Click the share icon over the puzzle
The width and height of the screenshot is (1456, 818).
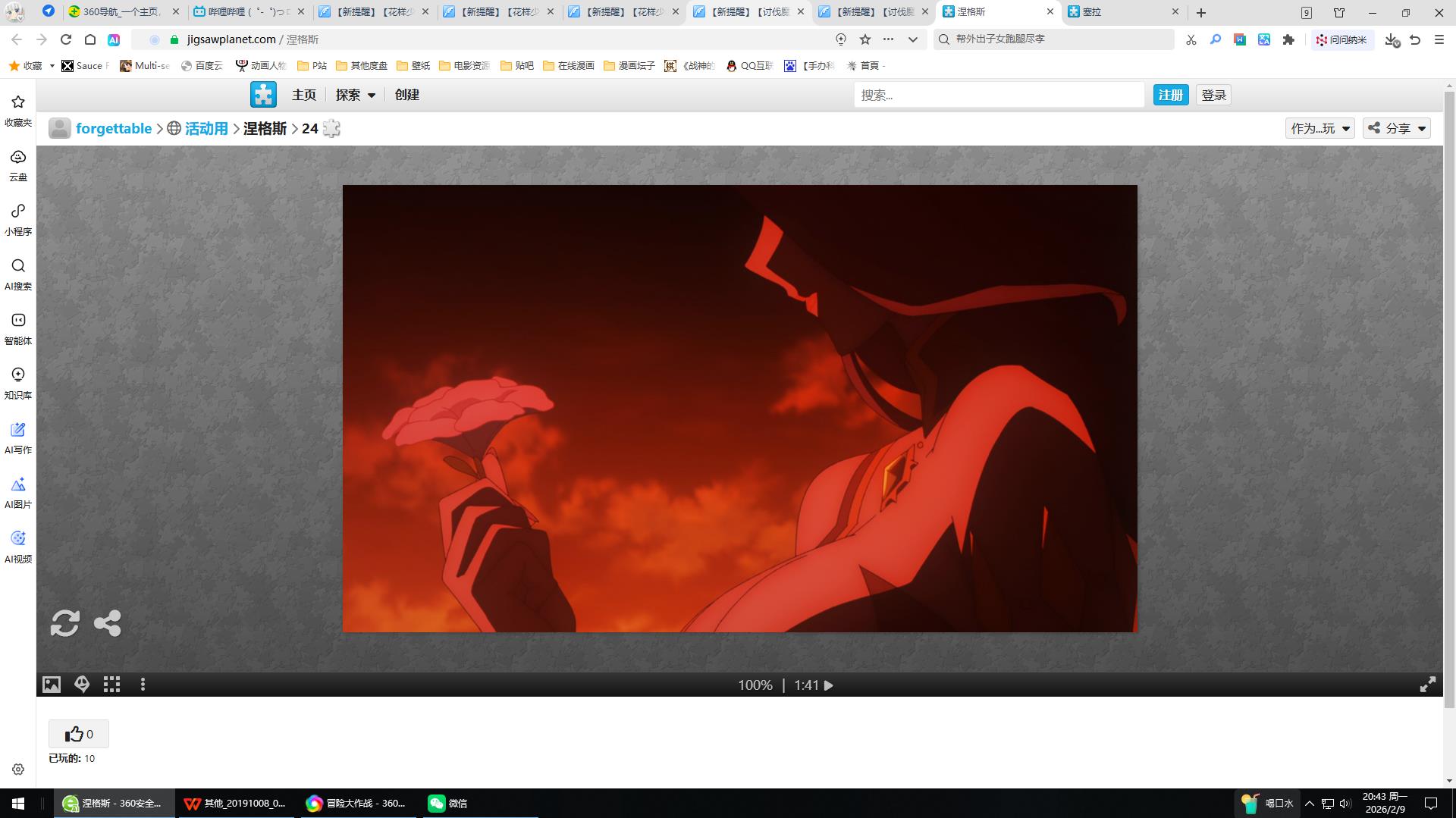click(x=107, y=623)
